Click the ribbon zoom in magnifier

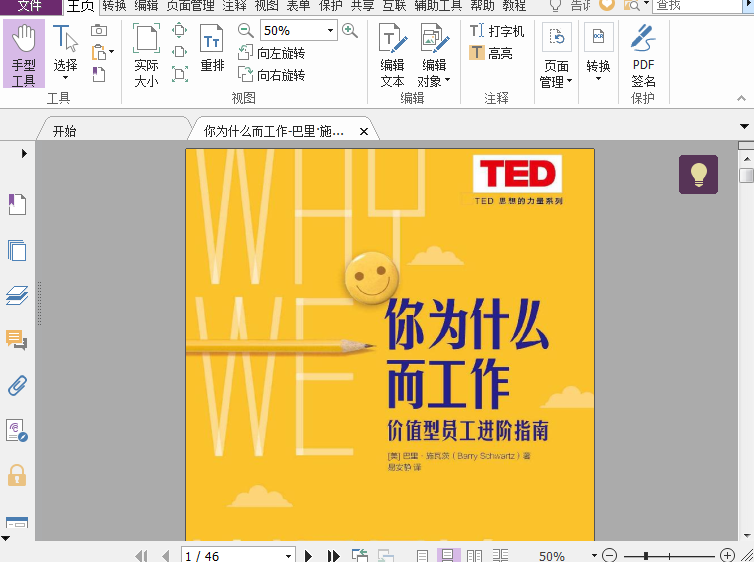(x=350, y=31)
